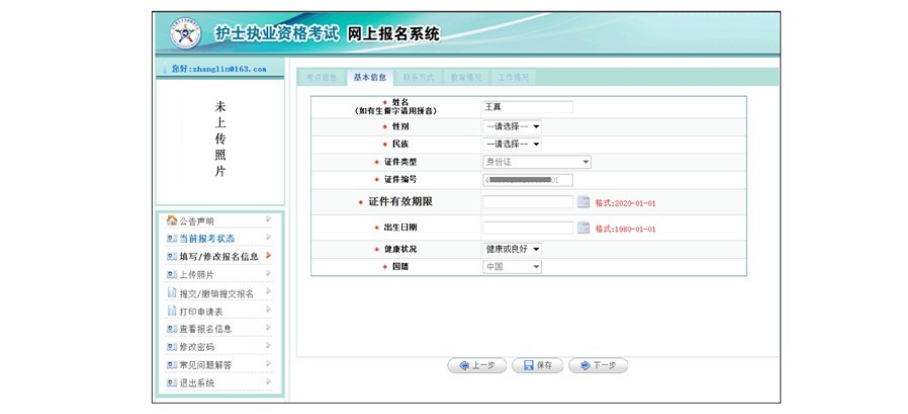Click the document icon beside 打印申请表
Image resolution: width=908 pixels, height=414 pixels.
pos(171,311)
